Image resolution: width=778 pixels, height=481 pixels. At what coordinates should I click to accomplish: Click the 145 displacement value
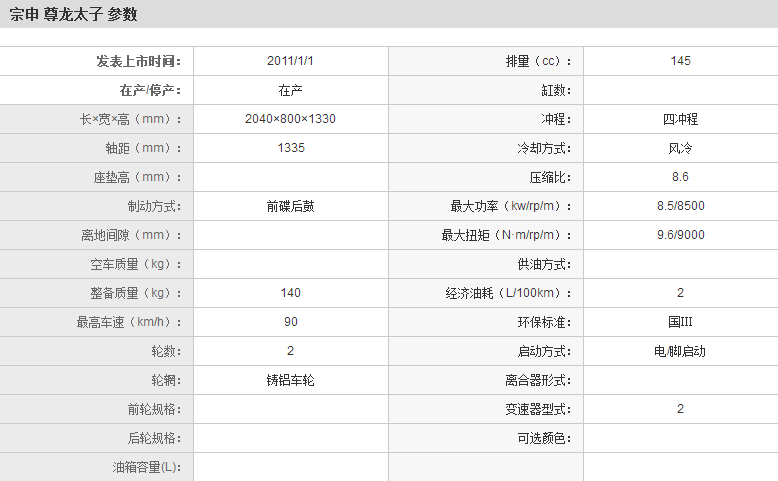[x=680, y=61]
